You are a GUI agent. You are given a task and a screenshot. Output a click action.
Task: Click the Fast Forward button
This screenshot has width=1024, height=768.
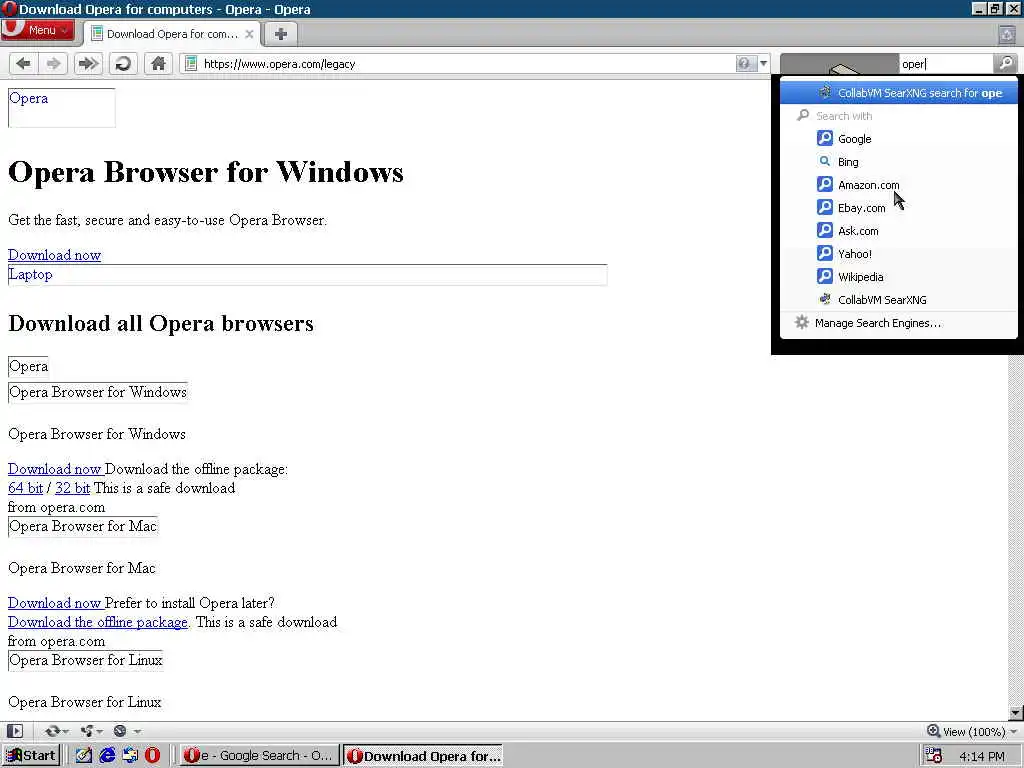pyautogui.click(x=88, y=63)
